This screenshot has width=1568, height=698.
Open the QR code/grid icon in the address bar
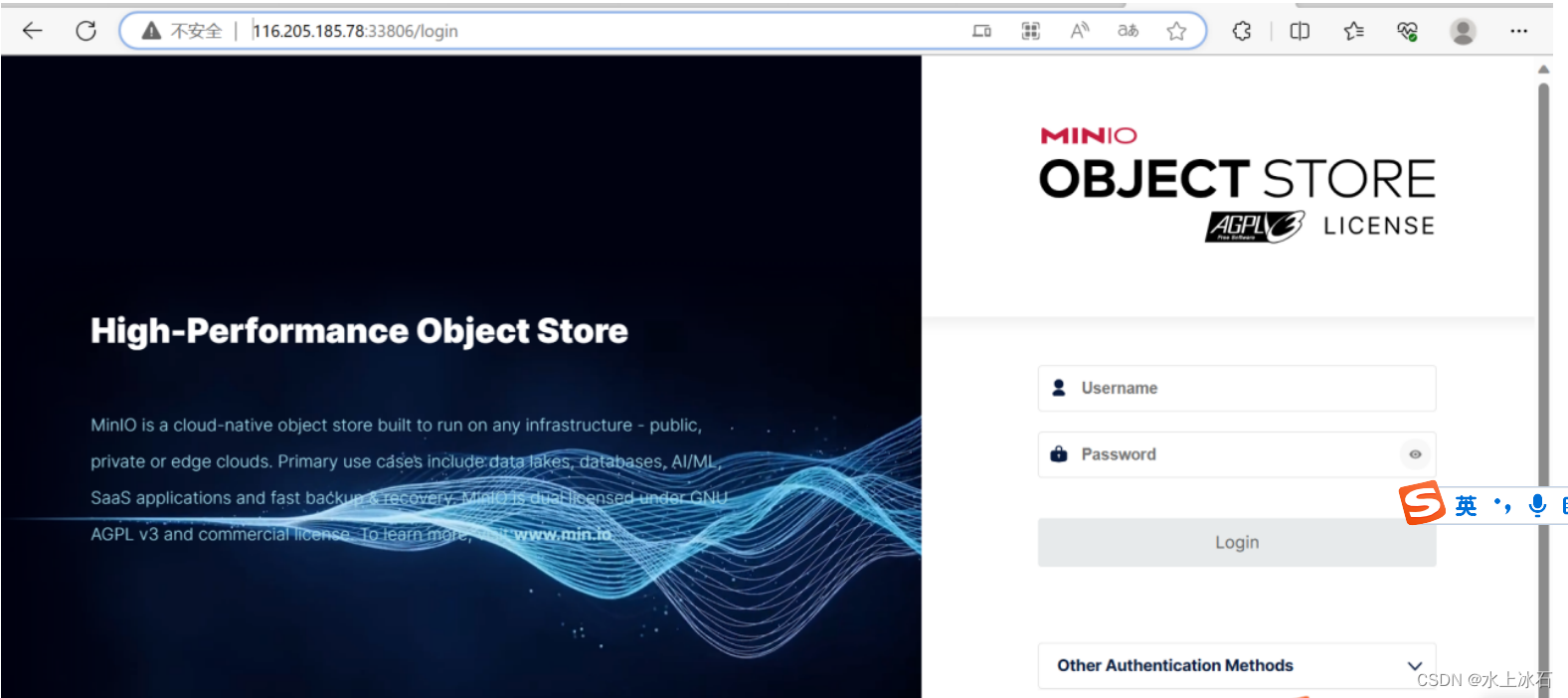(1031, 31)
